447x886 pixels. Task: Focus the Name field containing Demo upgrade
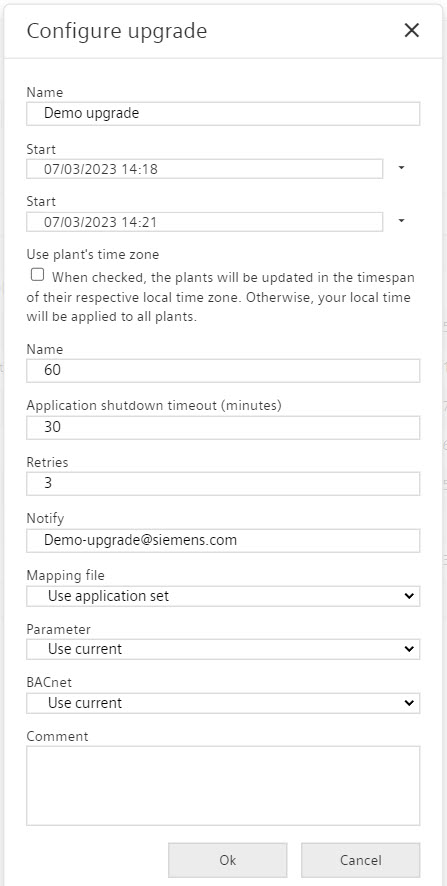[x=223, y=114]
